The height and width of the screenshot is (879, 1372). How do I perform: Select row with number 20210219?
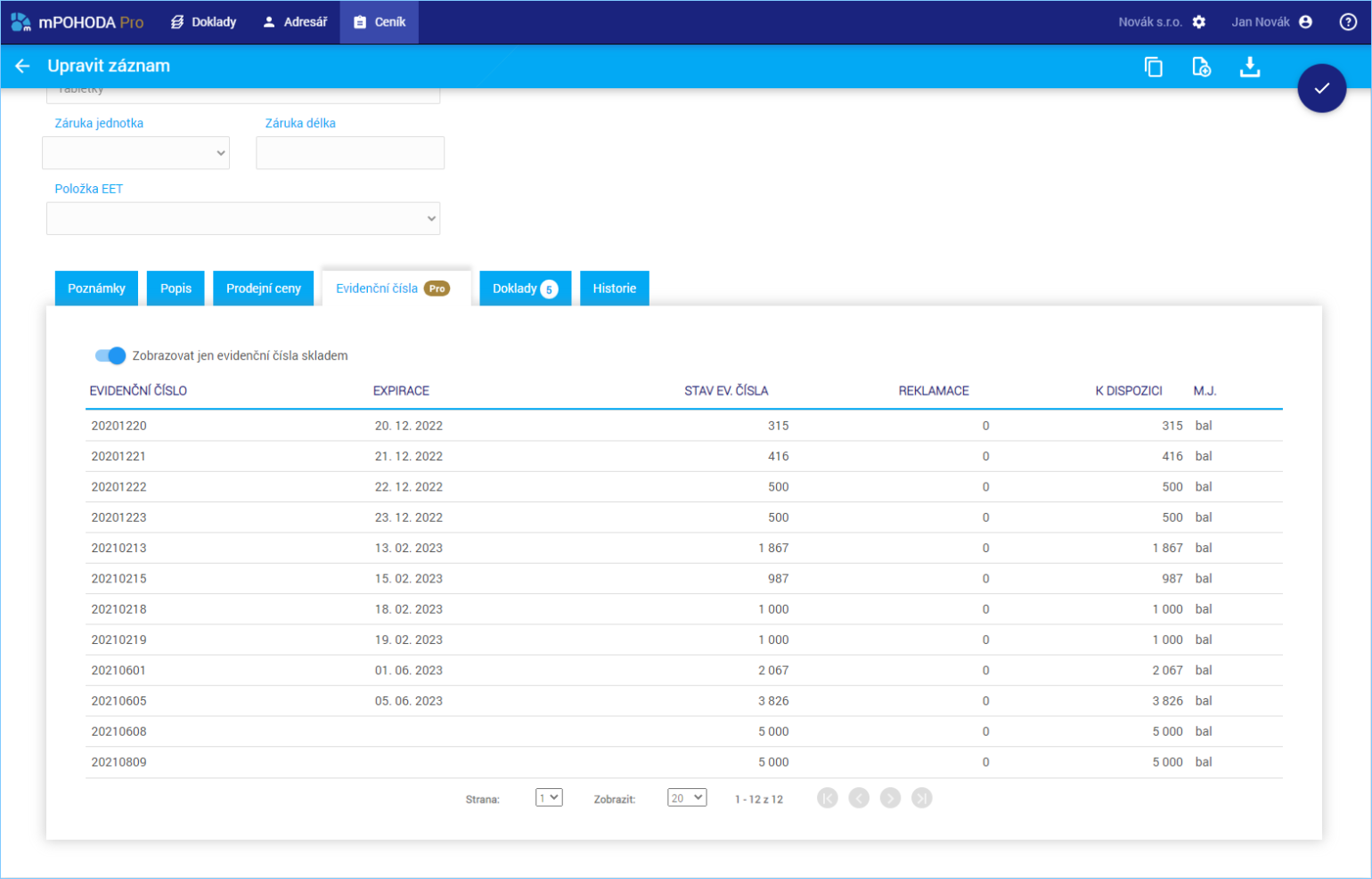684,639
